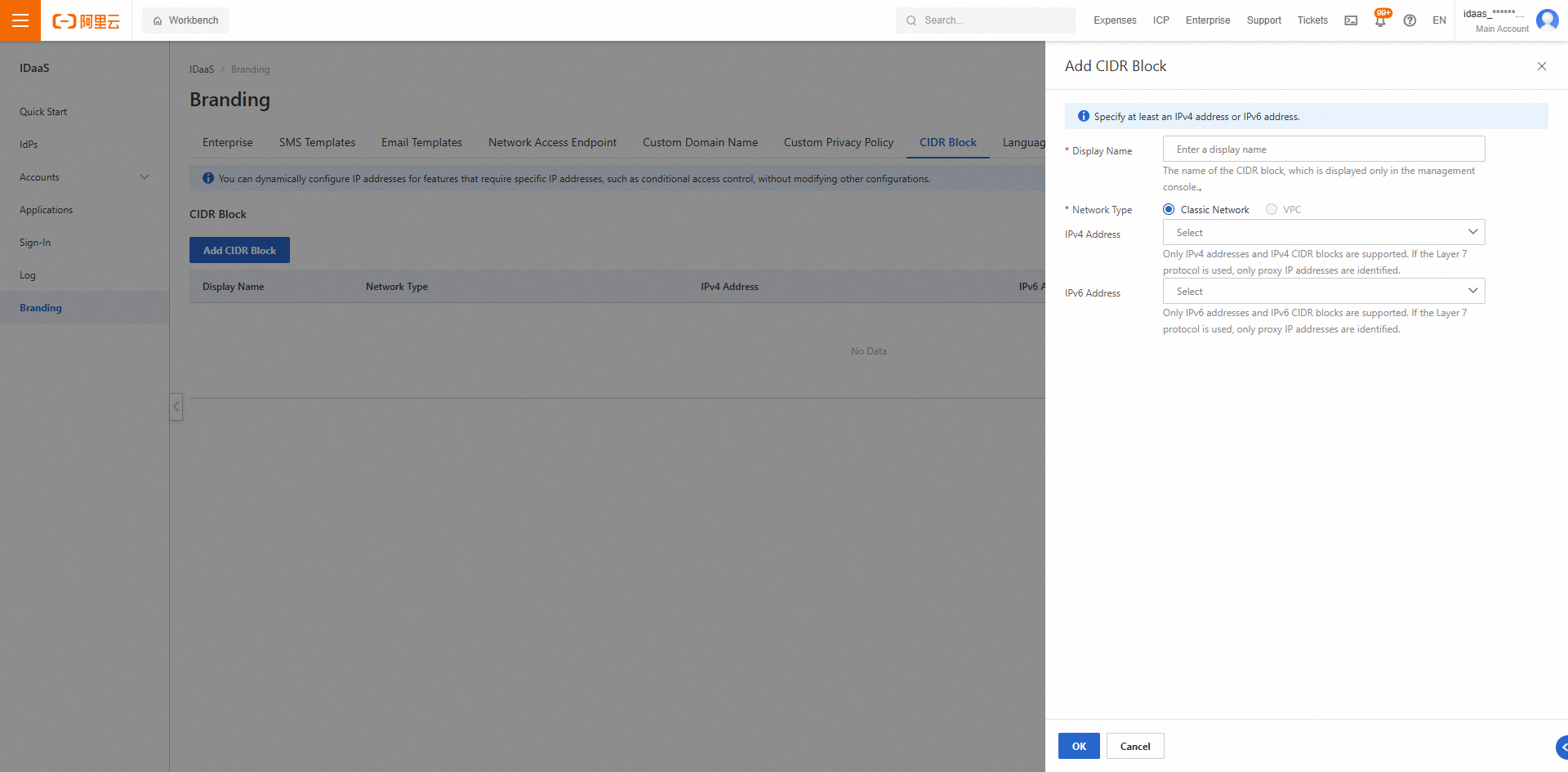Click the Add CIDR Block button

239,250
